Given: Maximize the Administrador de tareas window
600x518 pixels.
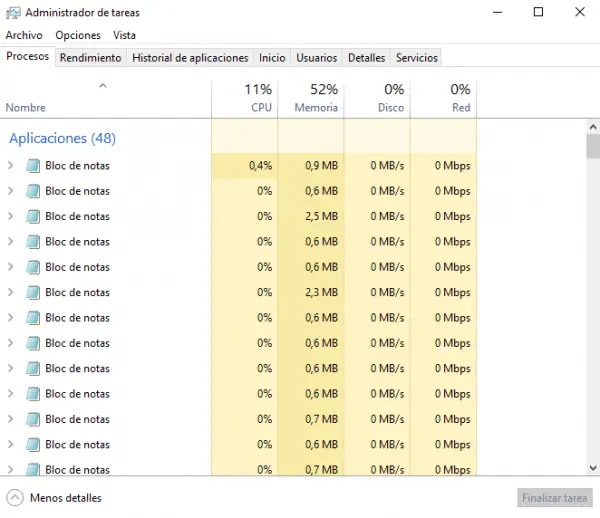Looking at the screenshot, I should tap(538, 12).
